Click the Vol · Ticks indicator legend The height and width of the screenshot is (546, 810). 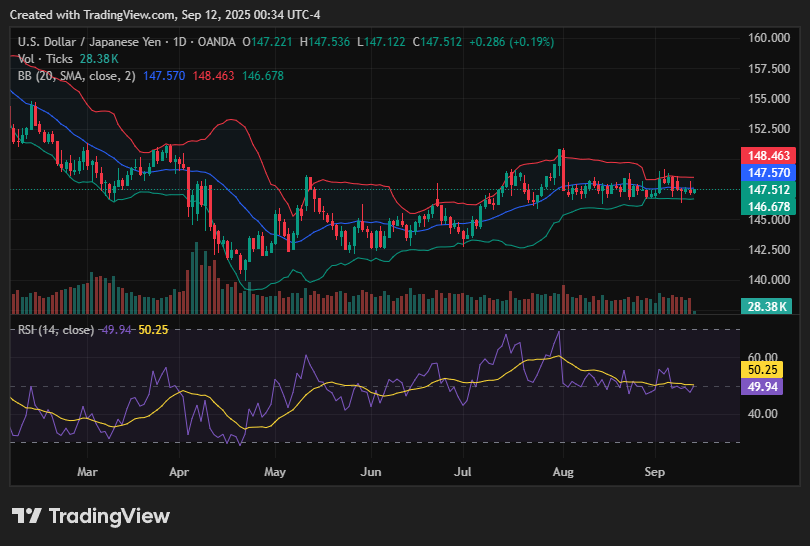pos(45,59)
